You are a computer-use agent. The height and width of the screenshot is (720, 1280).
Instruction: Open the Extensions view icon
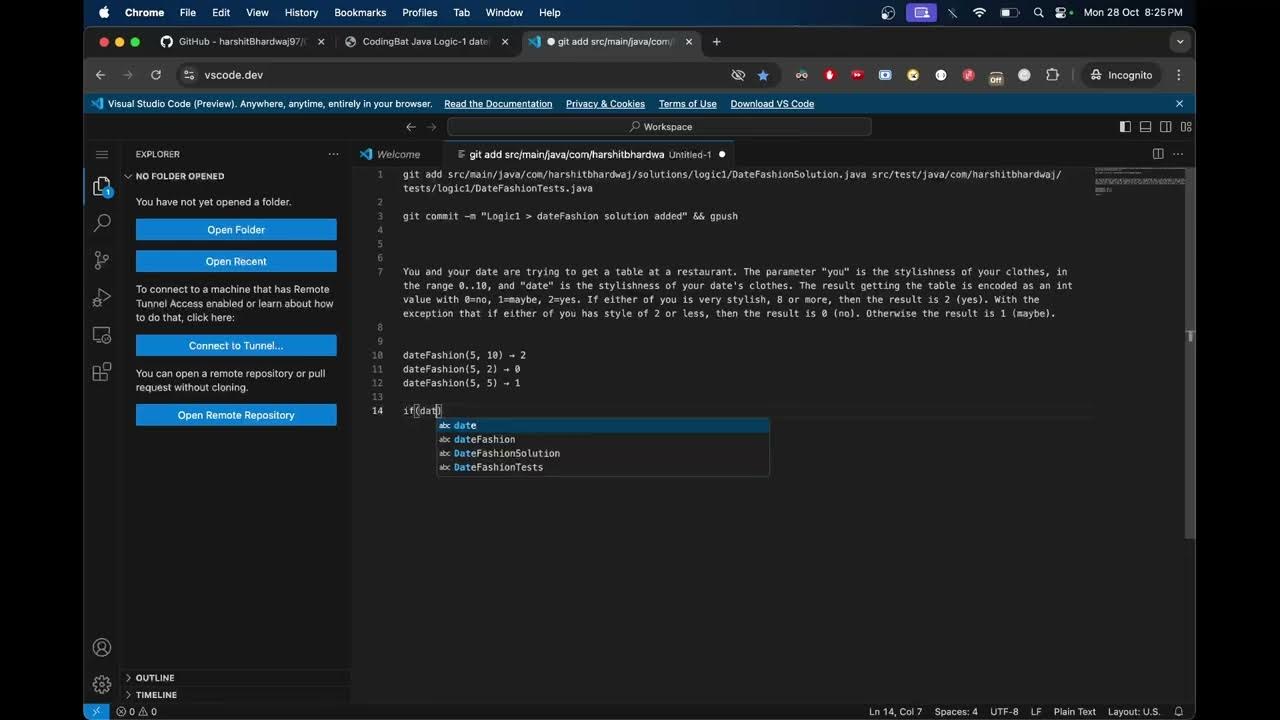[x=101, y=372]
